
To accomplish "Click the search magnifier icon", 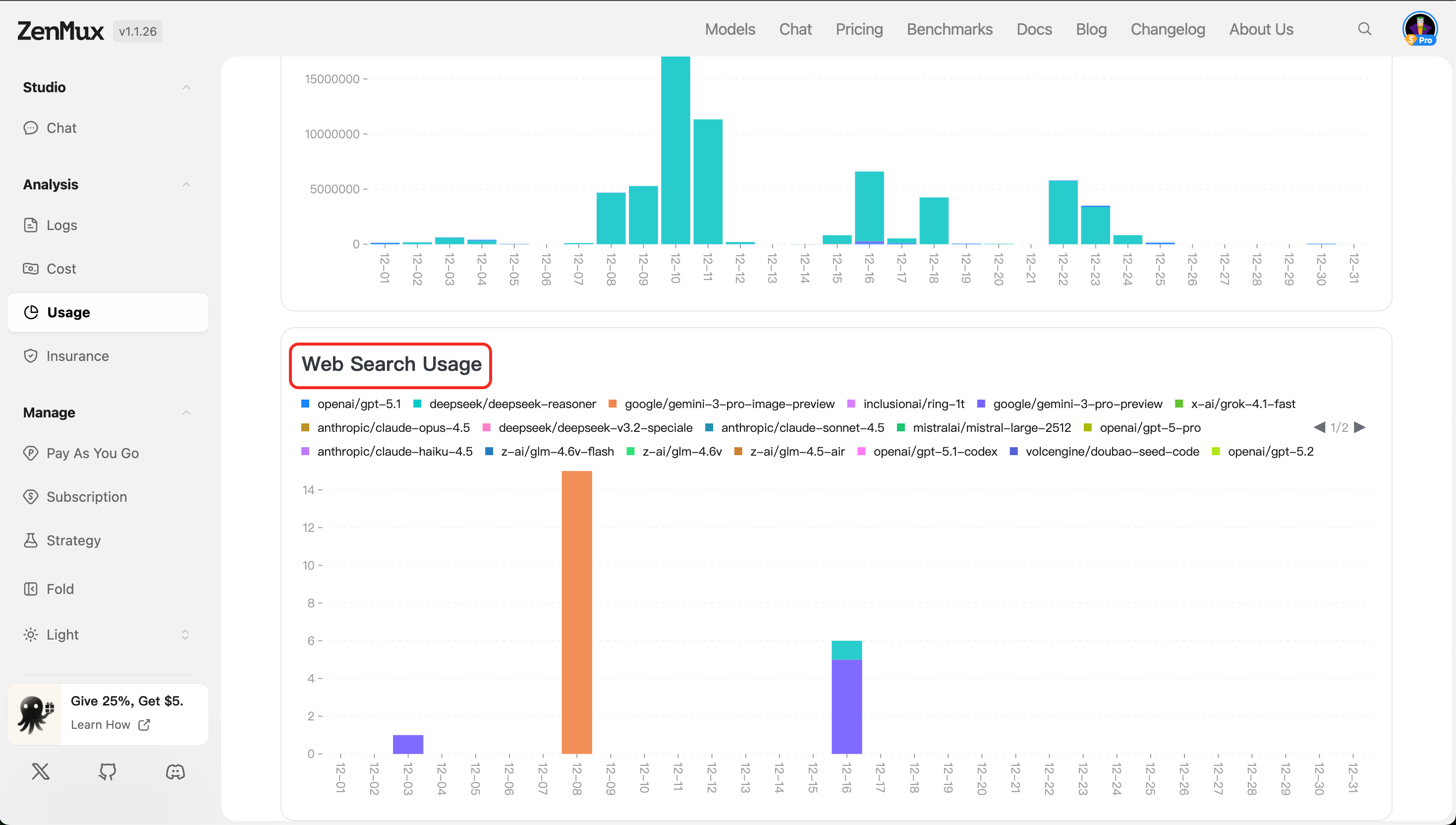I will [1364, 29].
